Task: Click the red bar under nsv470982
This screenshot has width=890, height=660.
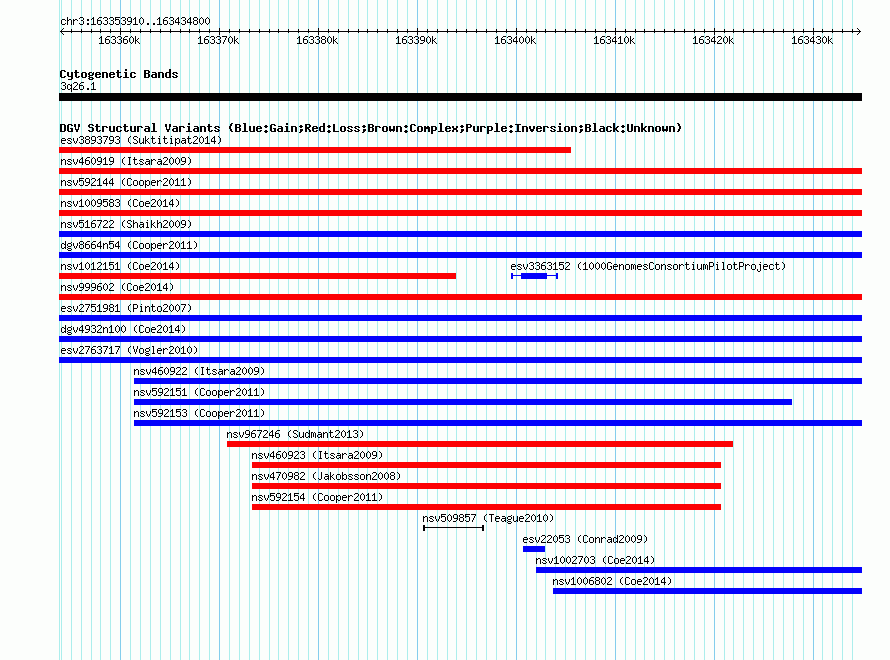Action: pyautogui.click(x=486, y=486)
